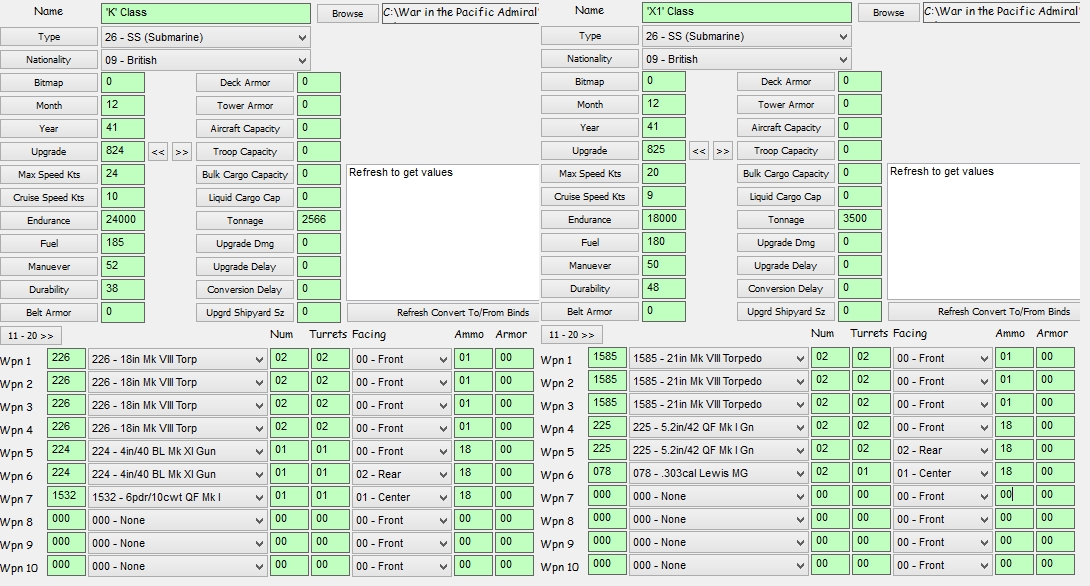Image resolution: width=1090 pixels, height=586 pixels.
Task: Click K Class Belt Armor field showing 0
Action: [x=123, y=312]
